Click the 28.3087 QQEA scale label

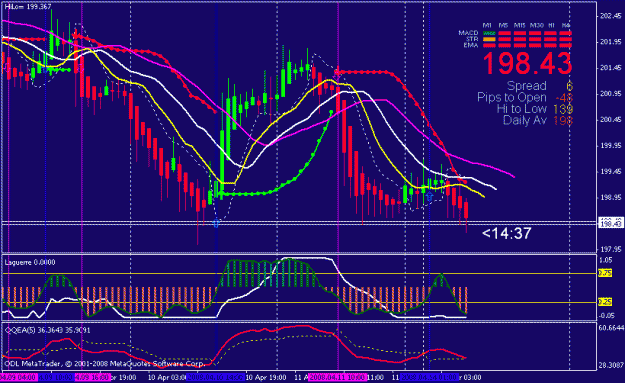[x=611, y=365]
